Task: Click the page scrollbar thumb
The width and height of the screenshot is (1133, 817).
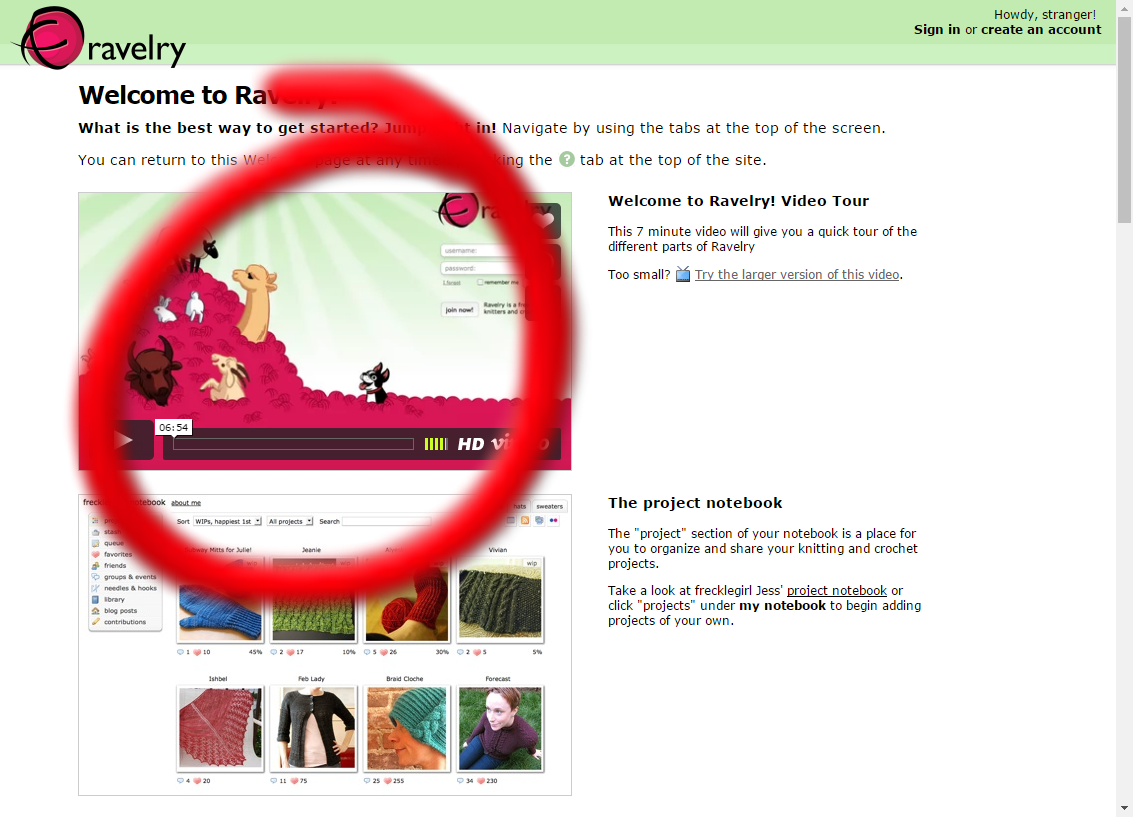Action: (x=1124, y=119)
